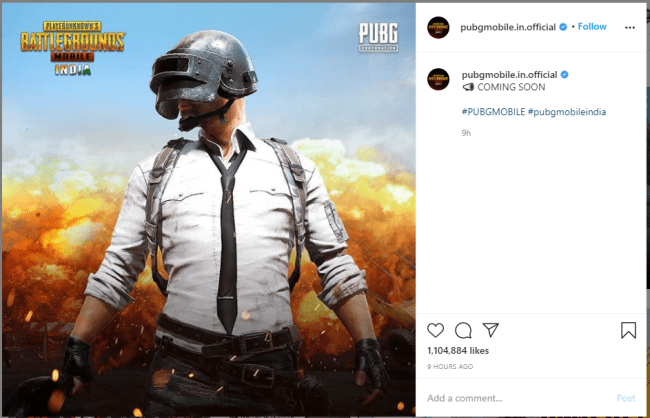The width and height of the screenshot is (650, 418).
Task: Click the 9h caption timestamp
Action: click(x=466, y=133)
